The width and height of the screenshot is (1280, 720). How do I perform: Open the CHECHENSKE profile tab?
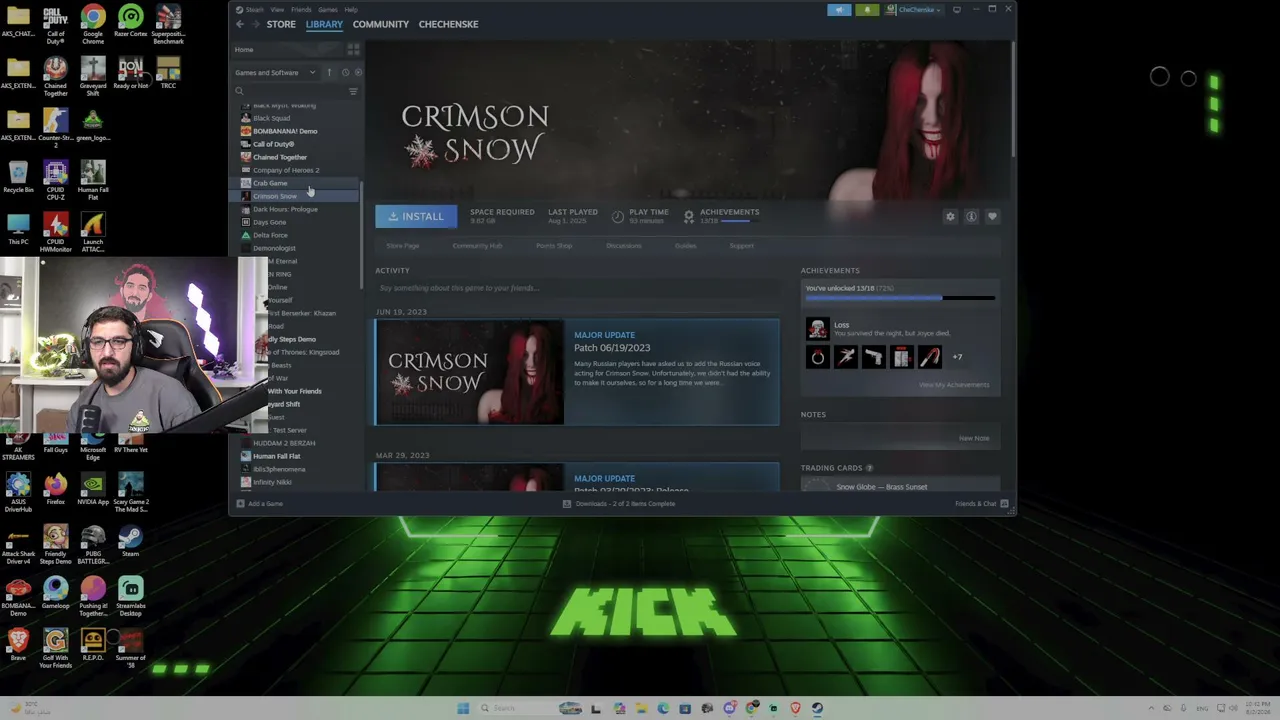click(x=448, y=24)
